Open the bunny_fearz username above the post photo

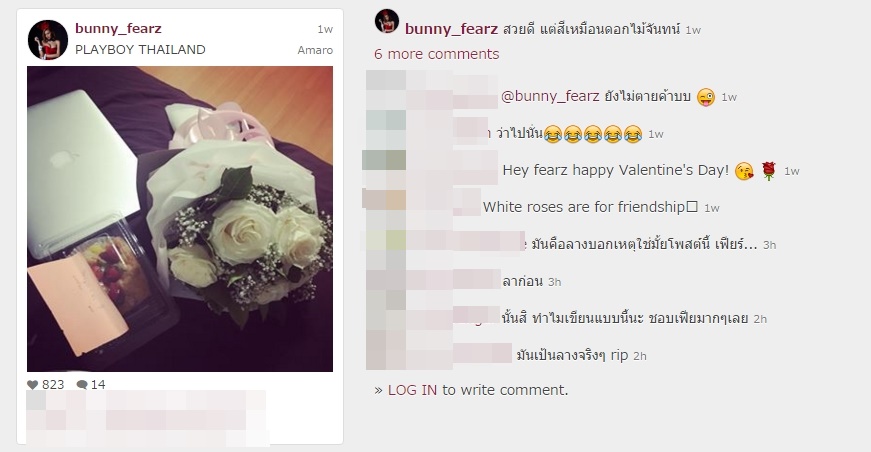coord(118,28)
